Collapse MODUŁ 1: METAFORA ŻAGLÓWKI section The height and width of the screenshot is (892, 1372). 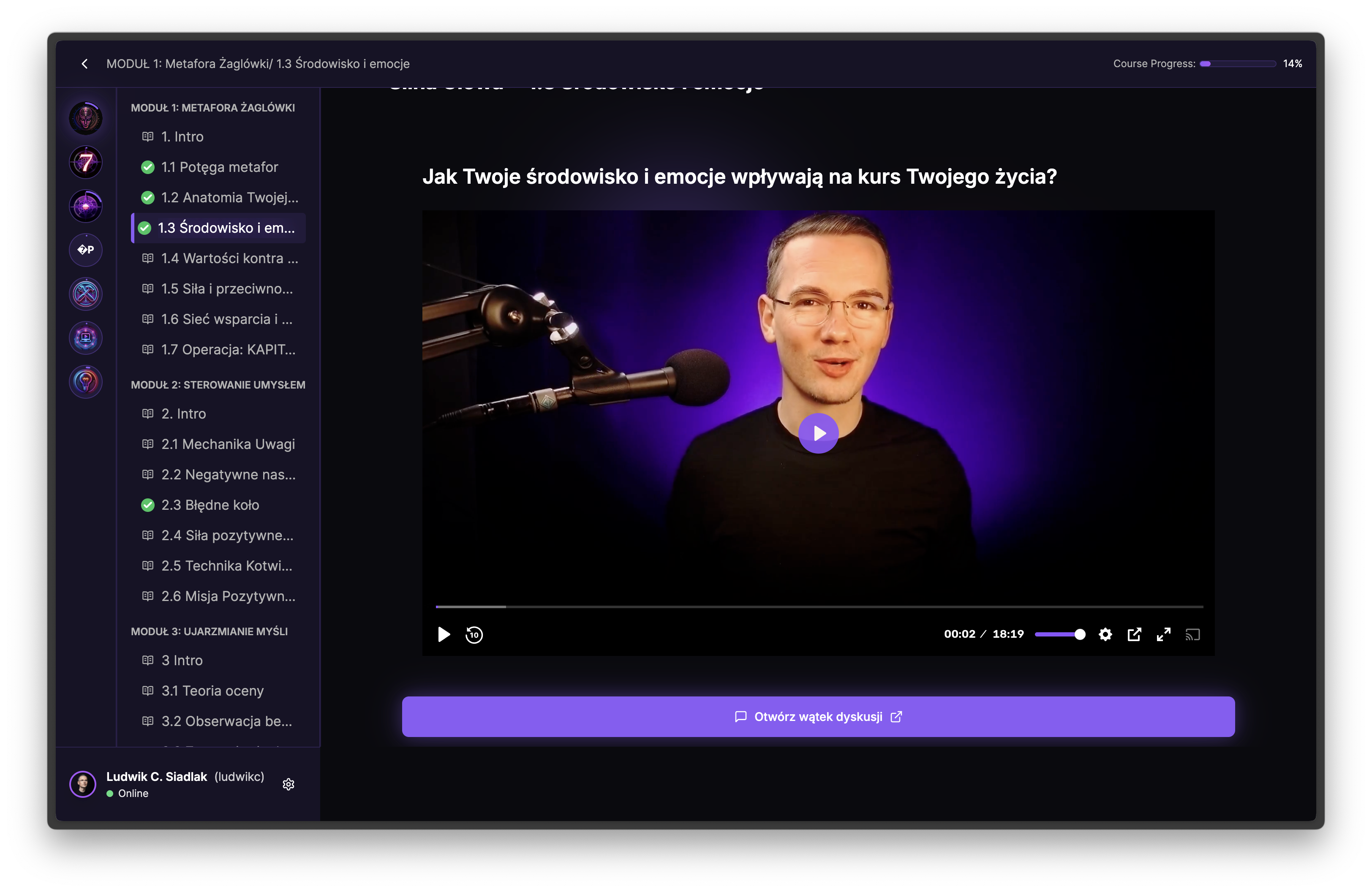(213, 108)
